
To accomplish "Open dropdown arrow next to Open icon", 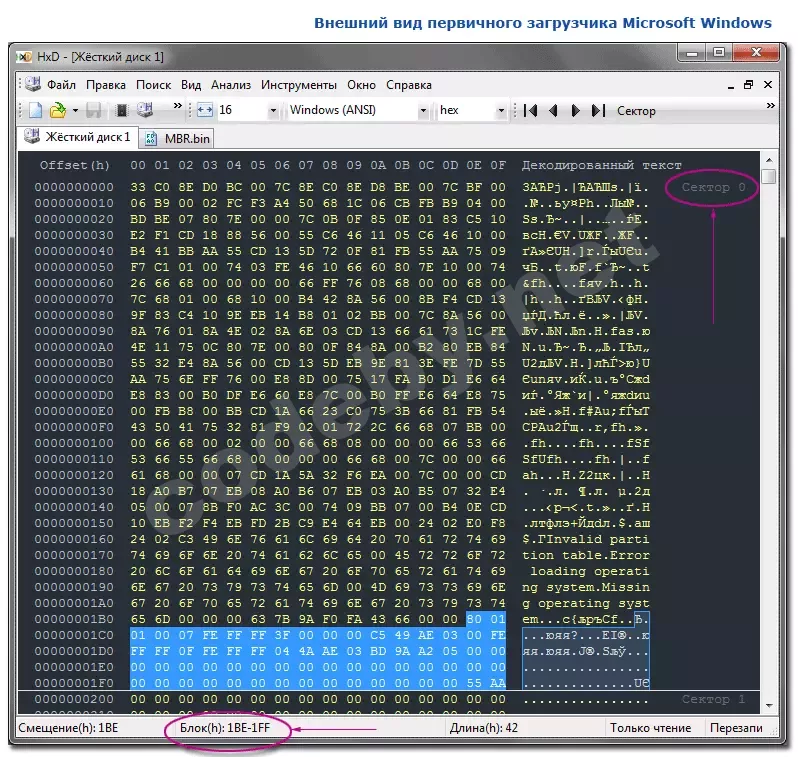I will point(75,110).
